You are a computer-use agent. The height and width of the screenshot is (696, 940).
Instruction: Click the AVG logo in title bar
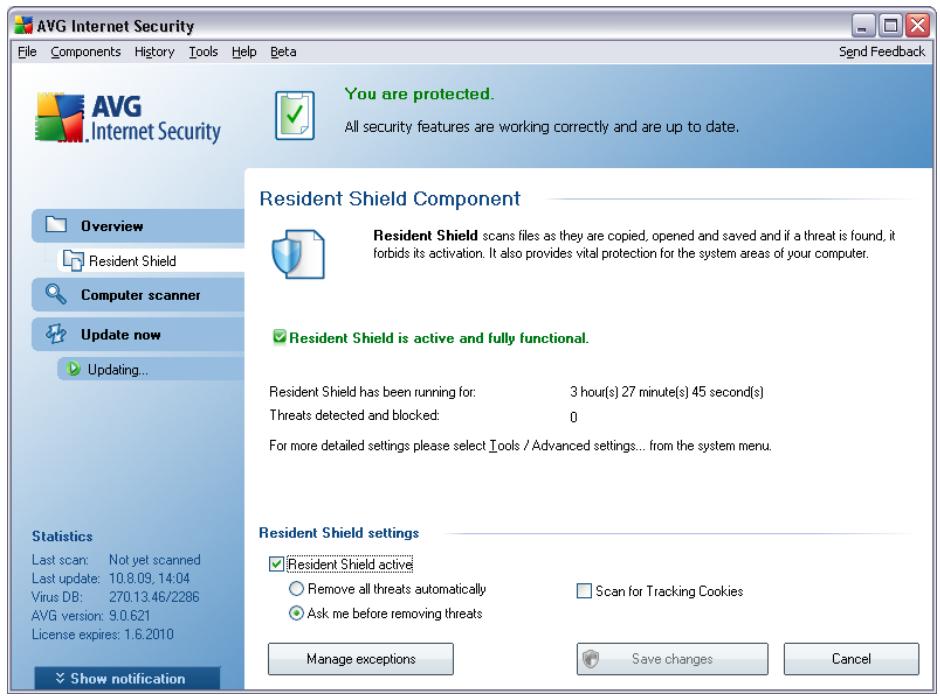[23, 25]
